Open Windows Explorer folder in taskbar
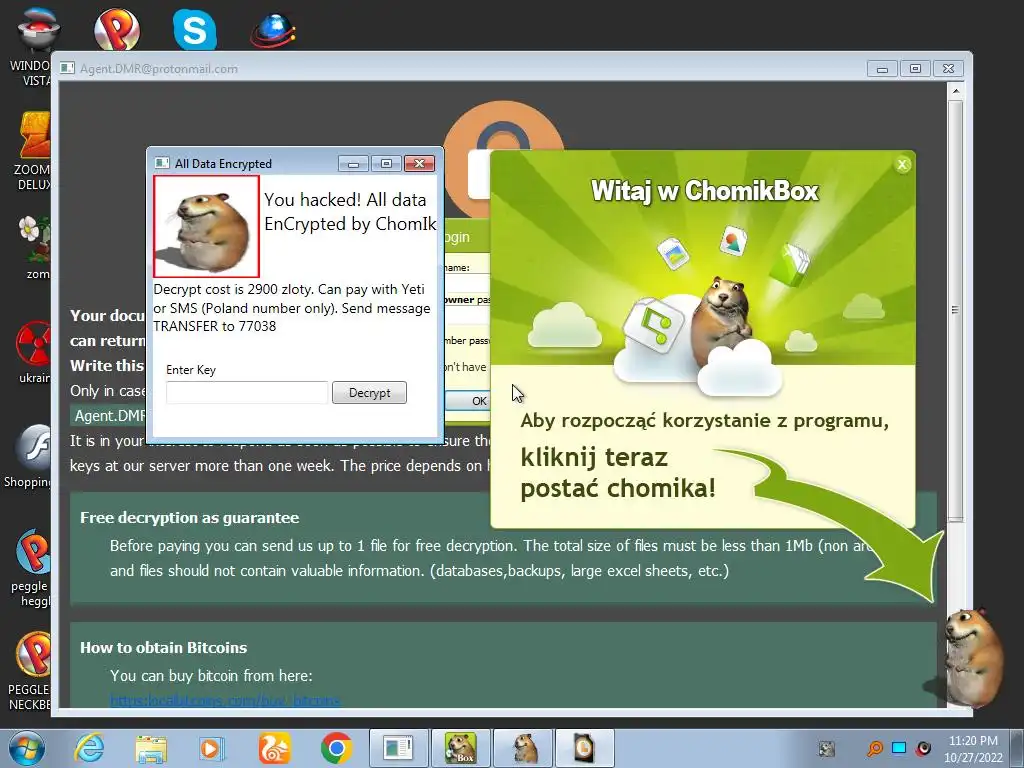Image resolution: width=1024 pixels, height=768 pixels. point(151,748)
